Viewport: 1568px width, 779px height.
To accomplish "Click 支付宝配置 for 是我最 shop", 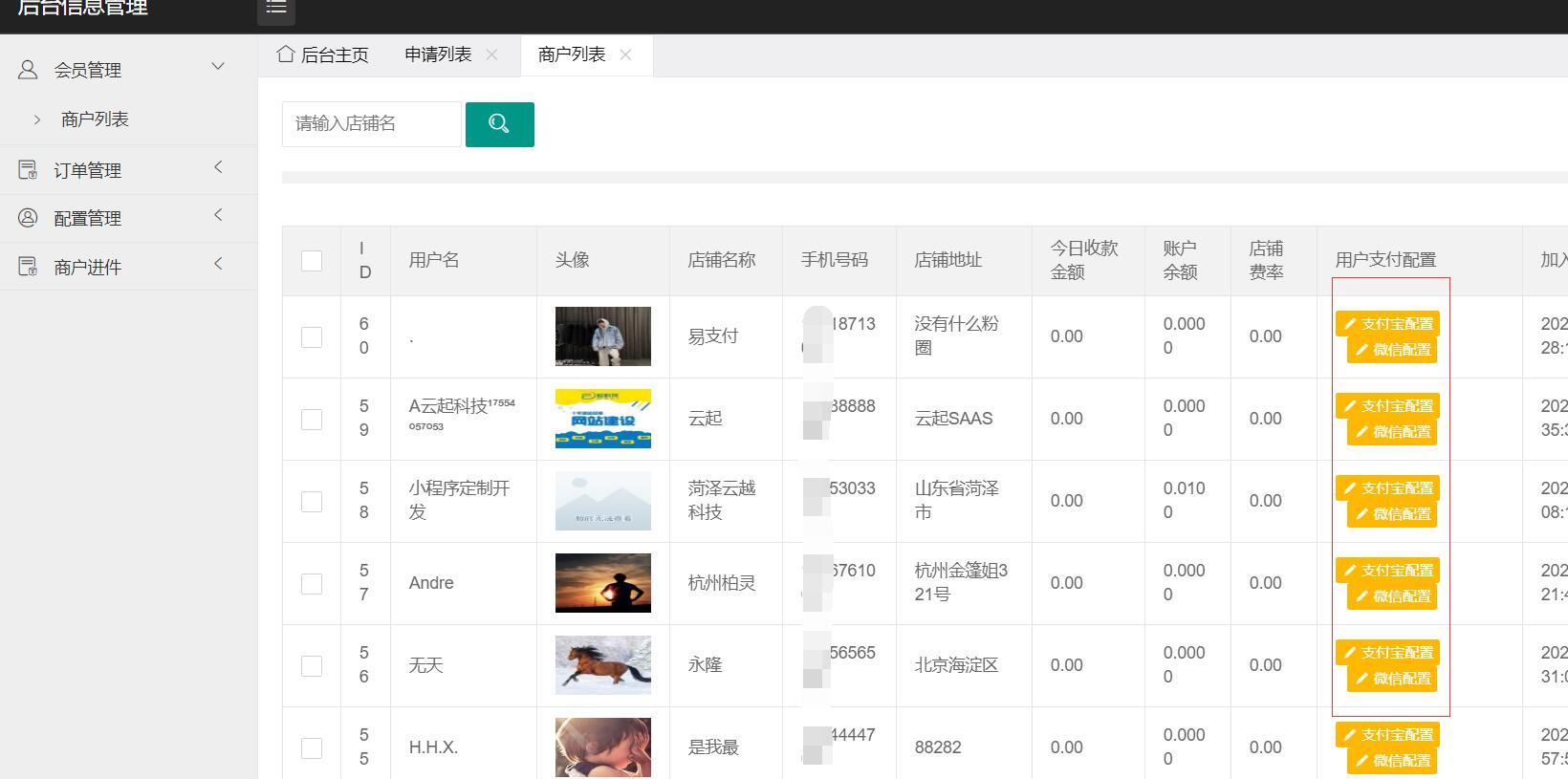I will tap(1387, 735).
